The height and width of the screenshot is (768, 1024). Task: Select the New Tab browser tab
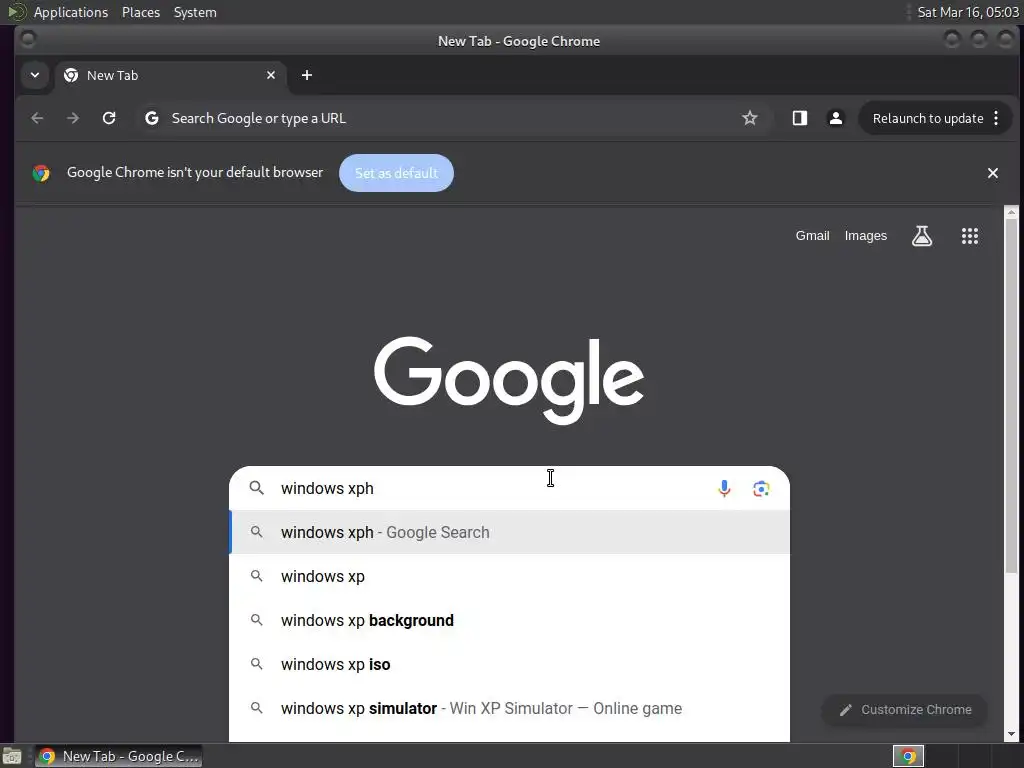170,75
